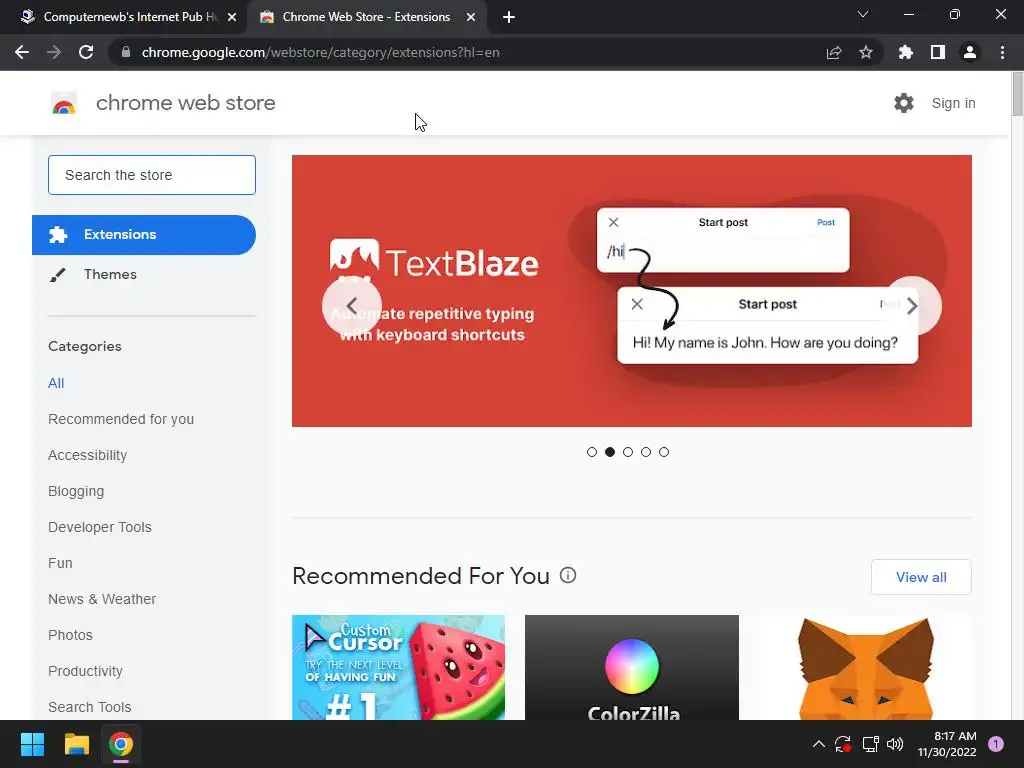The width and height of the screenshot is (1024, 768).
Task: Bookmark this tab with the star icon
Action: coord(866,52)
